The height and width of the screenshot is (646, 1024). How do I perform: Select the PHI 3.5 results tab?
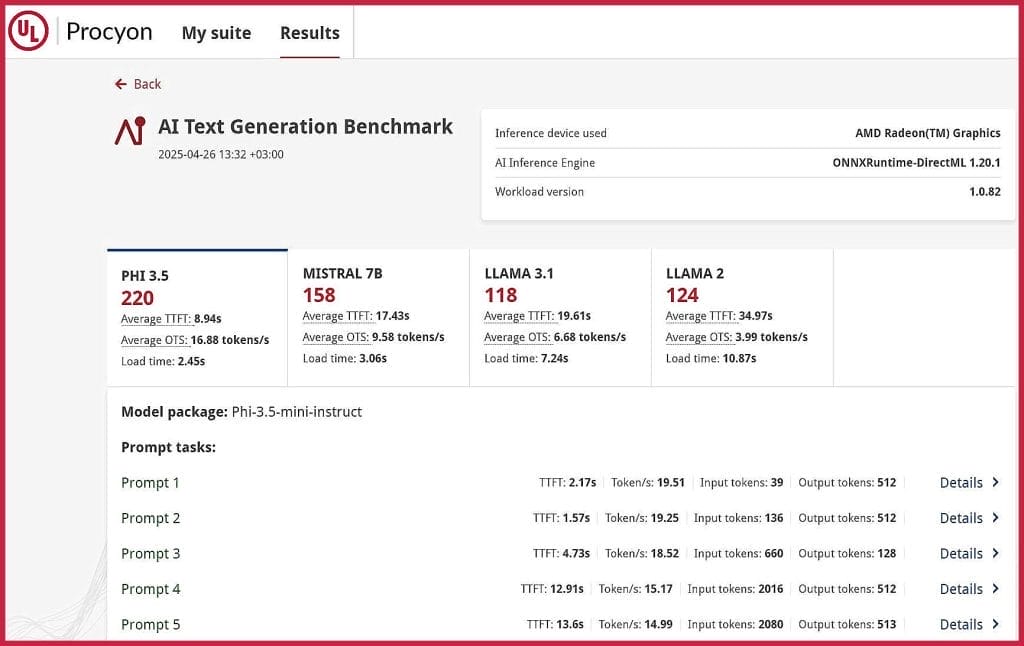click(197, 318)
